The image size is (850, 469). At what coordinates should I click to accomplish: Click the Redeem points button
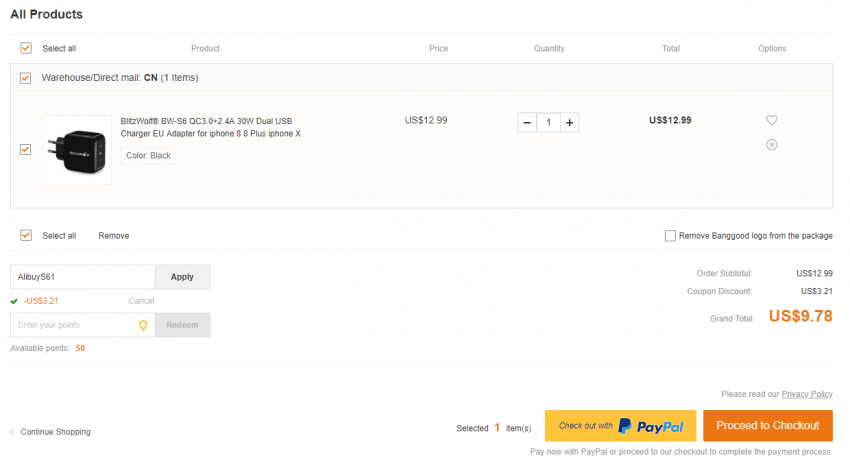coord(182,325)
